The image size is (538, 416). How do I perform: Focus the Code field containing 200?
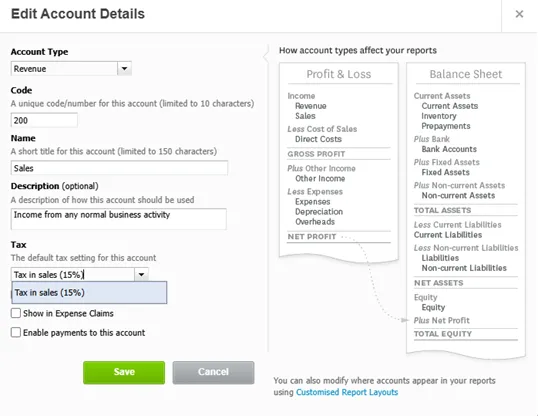tap(44, 120)
